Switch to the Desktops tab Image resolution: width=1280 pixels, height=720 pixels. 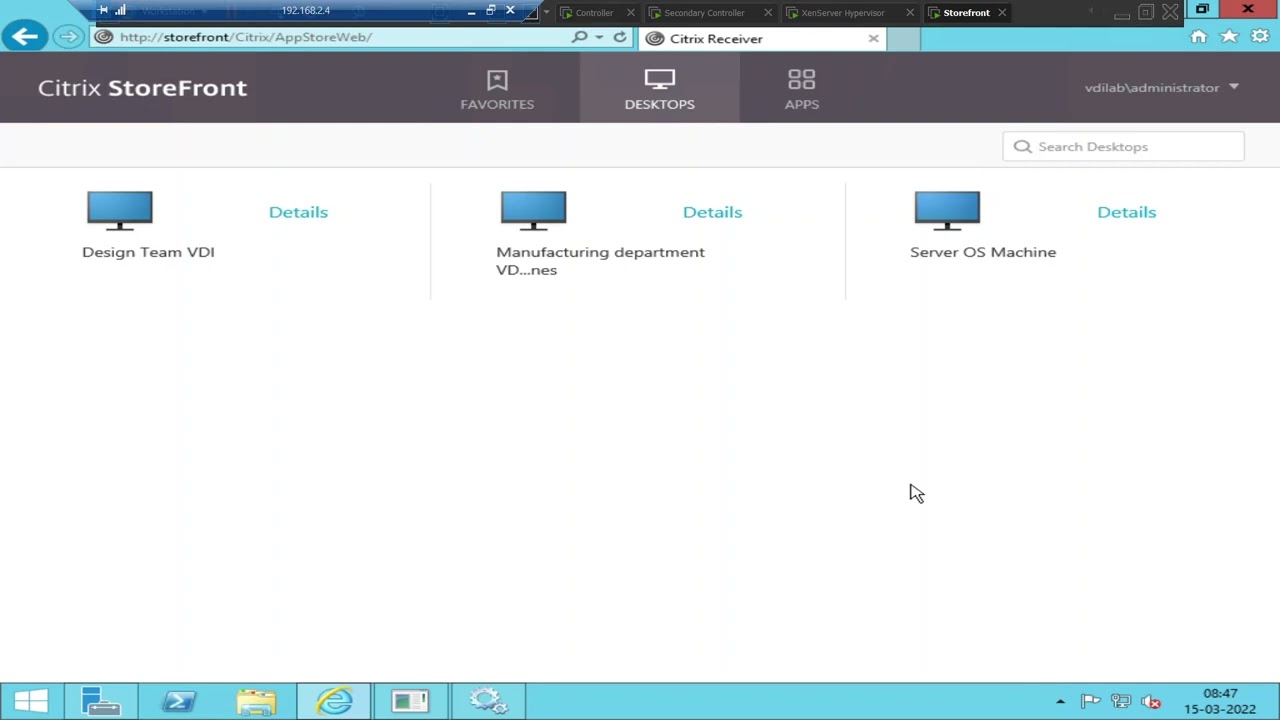tap(659, 89)
